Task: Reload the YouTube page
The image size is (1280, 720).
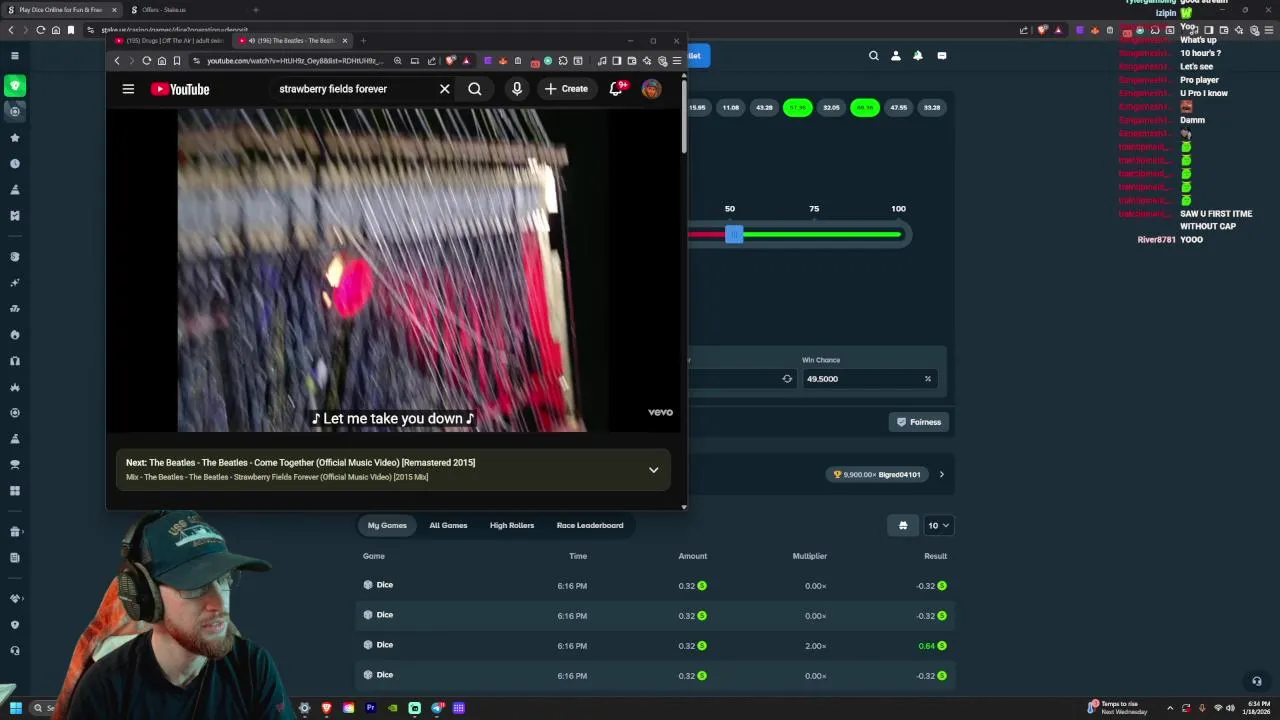Action: pyautogui.click(x=146, y=61)
